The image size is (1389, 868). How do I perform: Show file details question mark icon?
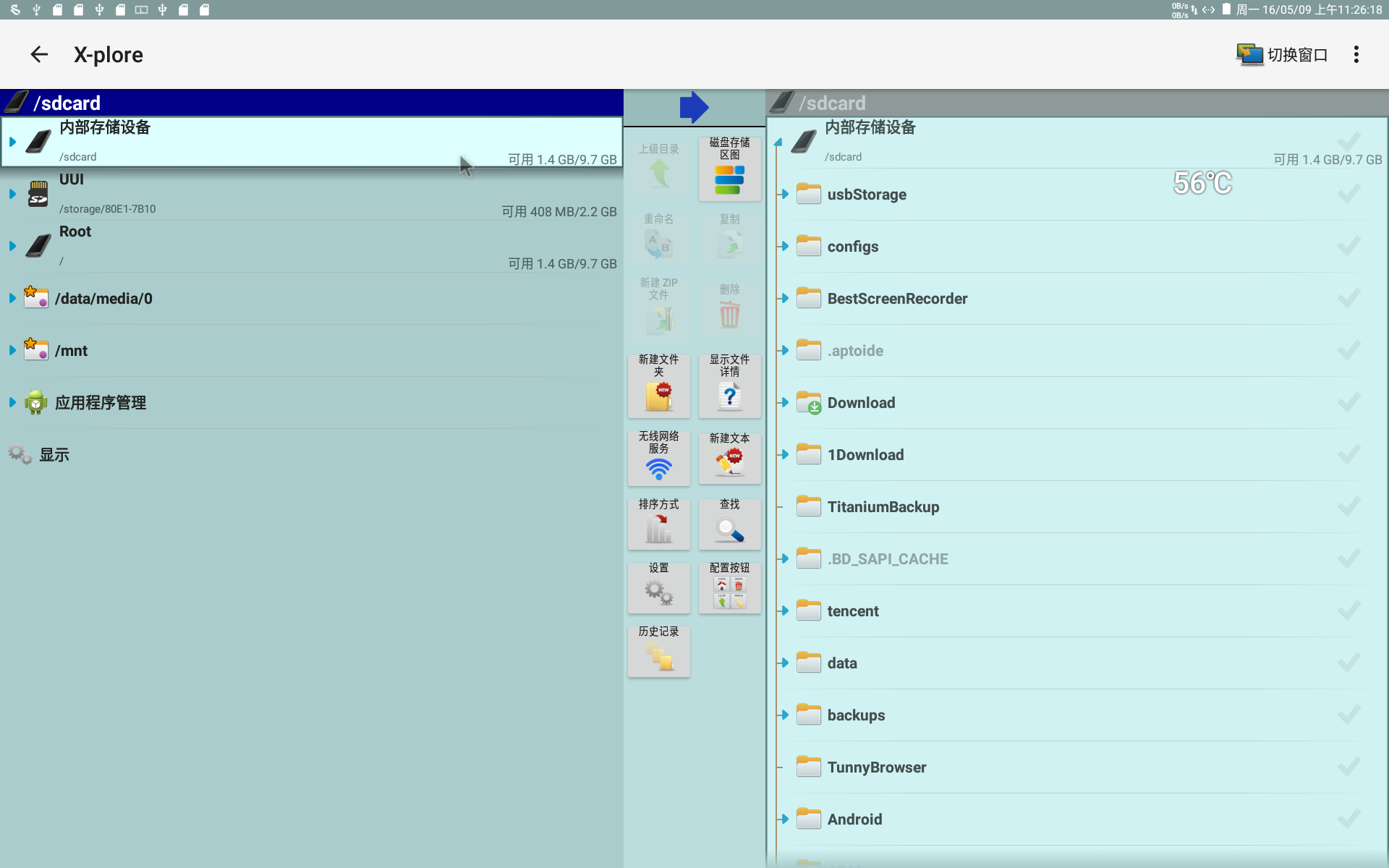(729, 385)
